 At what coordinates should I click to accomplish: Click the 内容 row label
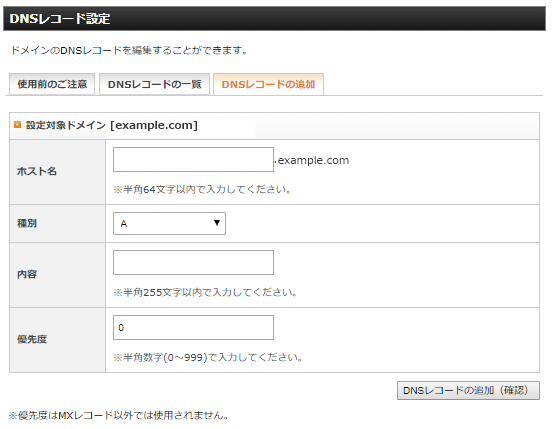[x=27, y=274]
